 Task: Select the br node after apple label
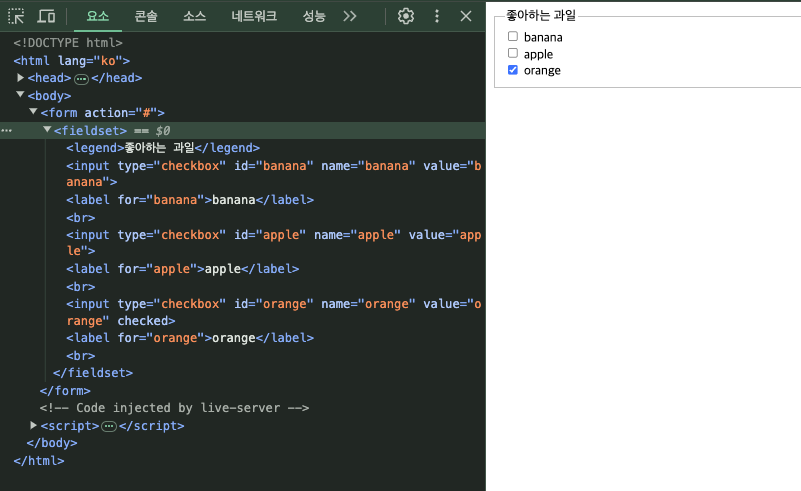(81, 287)
